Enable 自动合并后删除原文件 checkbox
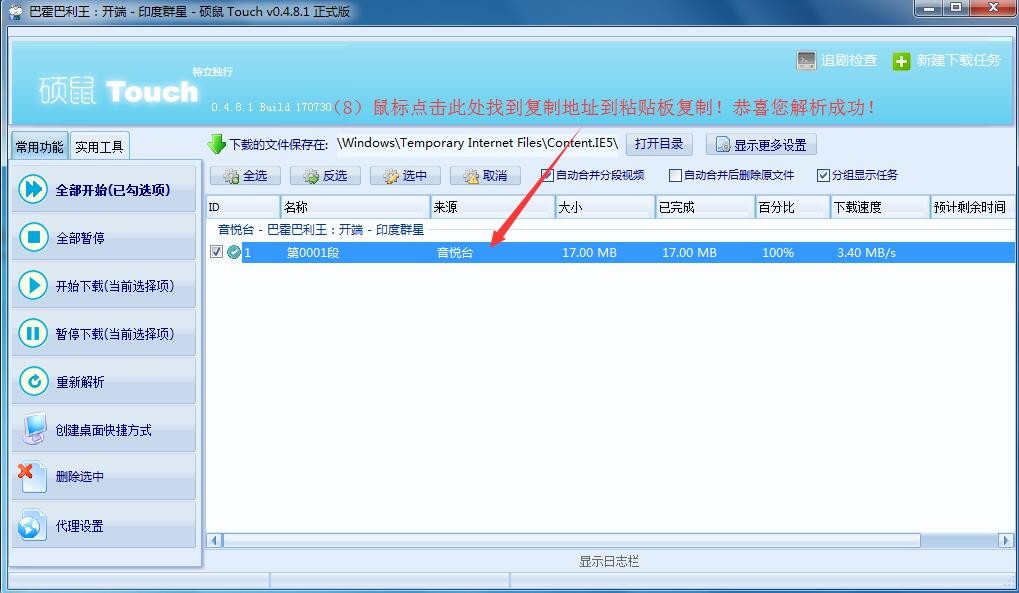This screenshot has width=1019, height=593. tap(675, 175)
